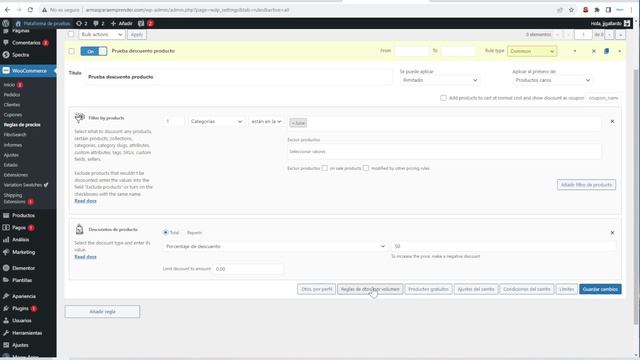Click Reglas de dtos. por volumen button

(x=370, y=289)
